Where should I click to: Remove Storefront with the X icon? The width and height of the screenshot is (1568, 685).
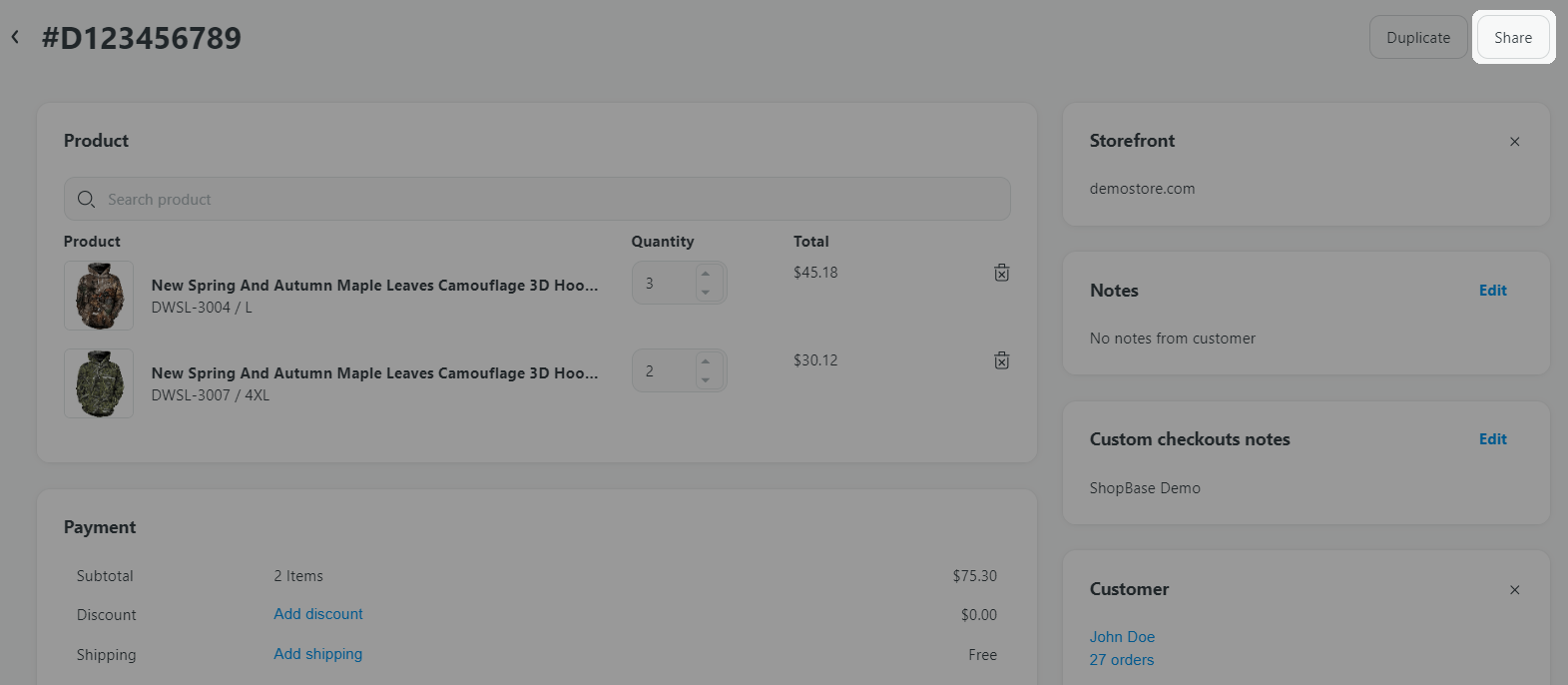1515,142
